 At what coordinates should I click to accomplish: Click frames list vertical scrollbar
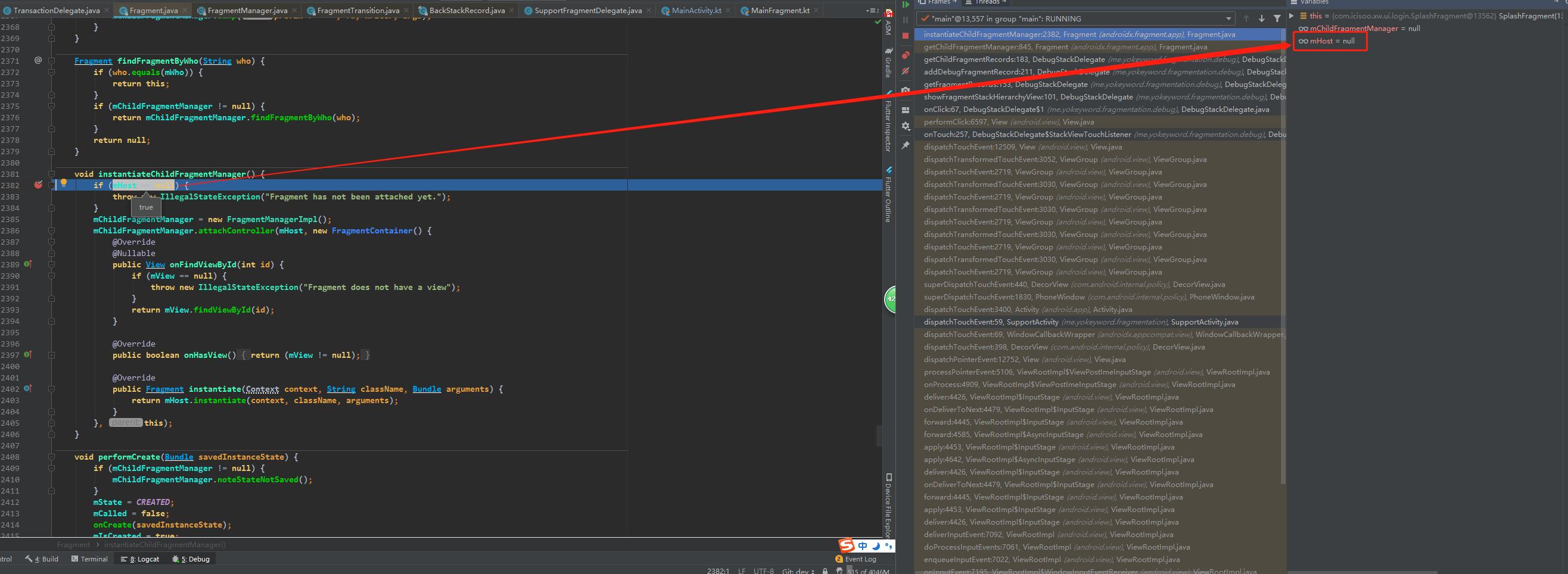click(1283, 255)
